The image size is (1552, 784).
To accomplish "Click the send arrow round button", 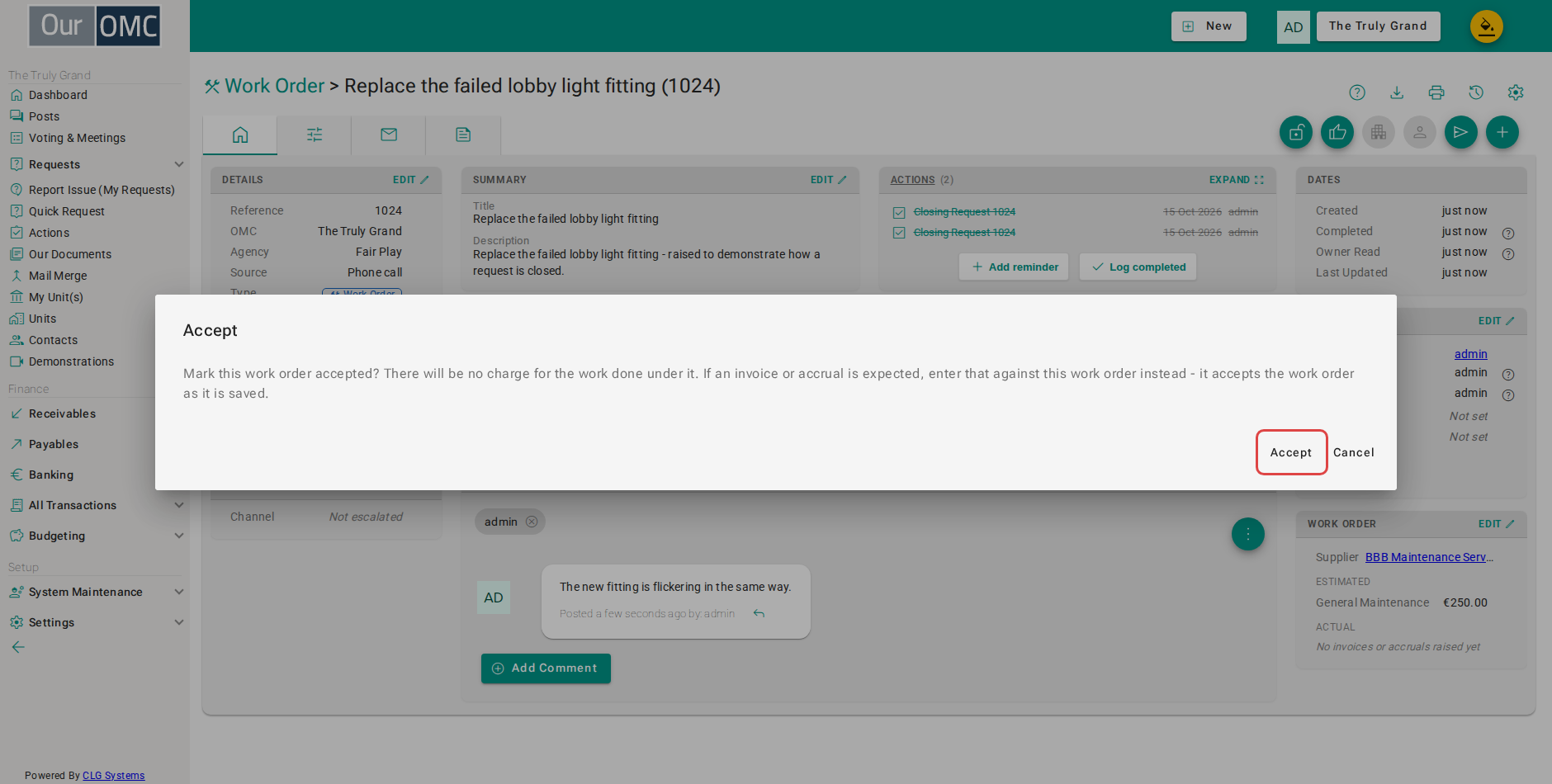I will 1461,132.
